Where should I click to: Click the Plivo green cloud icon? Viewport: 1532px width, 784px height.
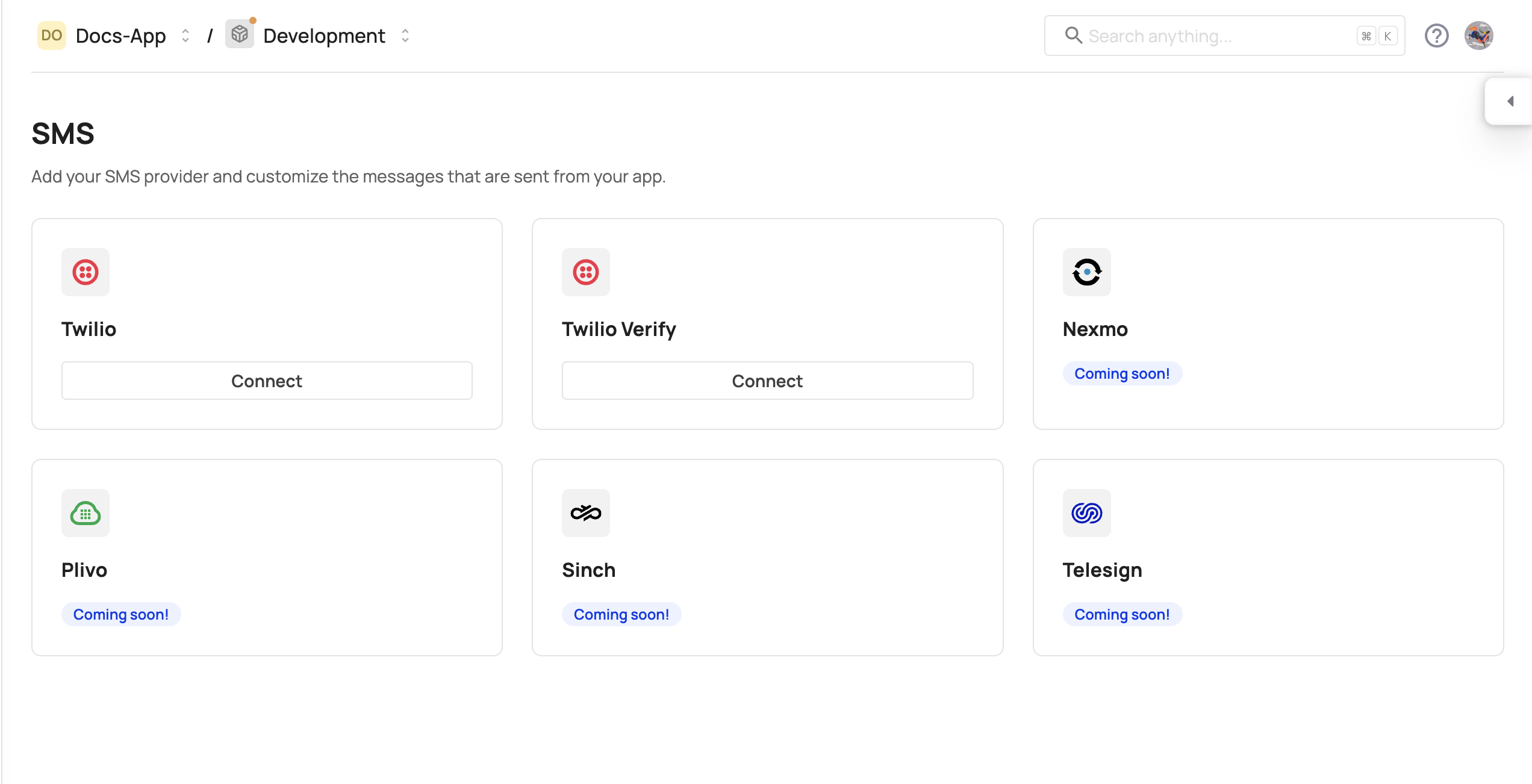[x=85, y=512]
